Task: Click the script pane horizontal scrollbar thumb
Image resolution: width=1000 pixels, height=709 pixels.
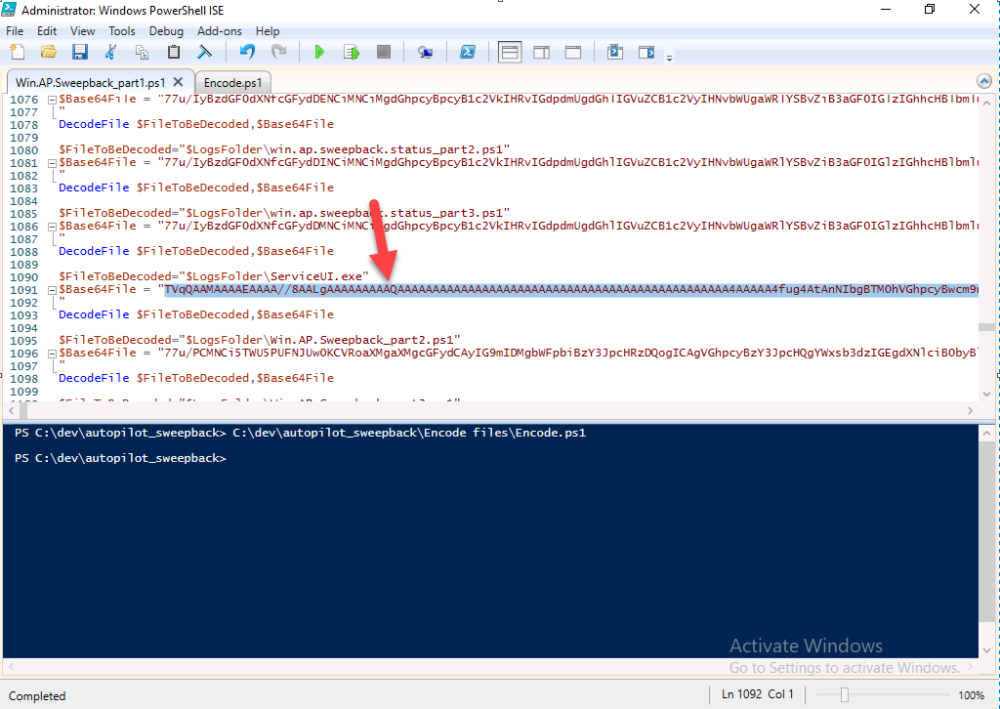Action: (23, 411)
